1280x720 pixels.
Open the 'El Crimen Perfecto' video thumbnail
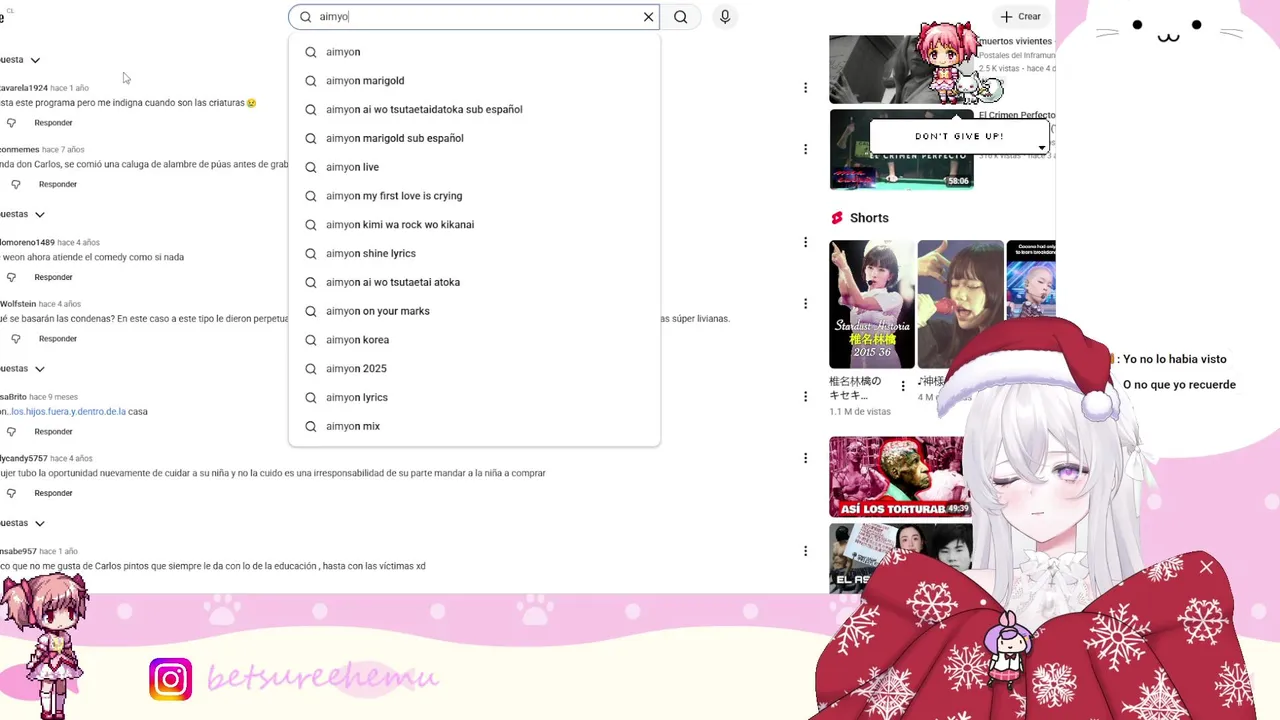click(x=901, y=149)
